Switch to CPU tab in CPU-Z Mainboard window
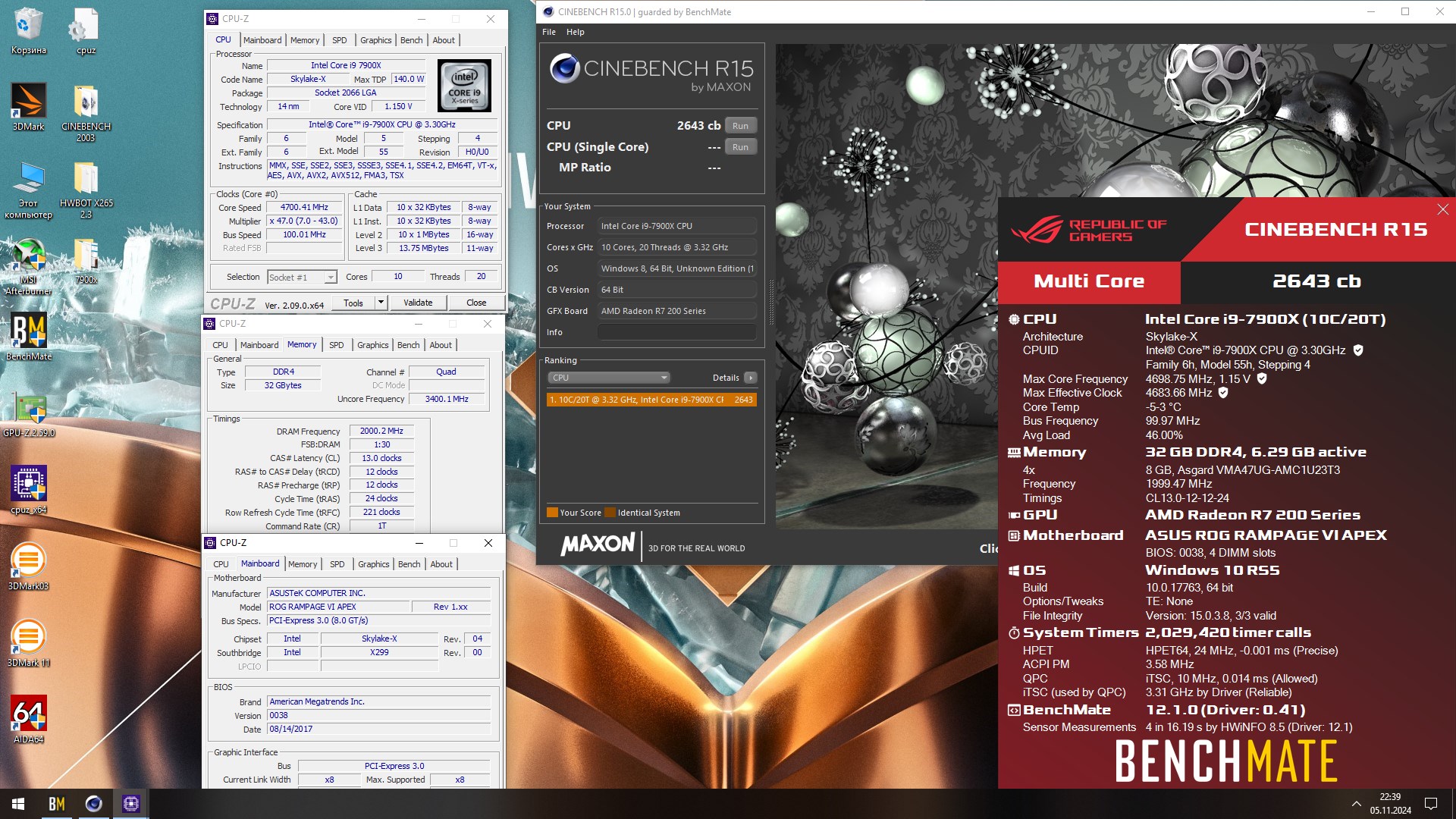Viewport: 1456px width, 819px height. 221,564
